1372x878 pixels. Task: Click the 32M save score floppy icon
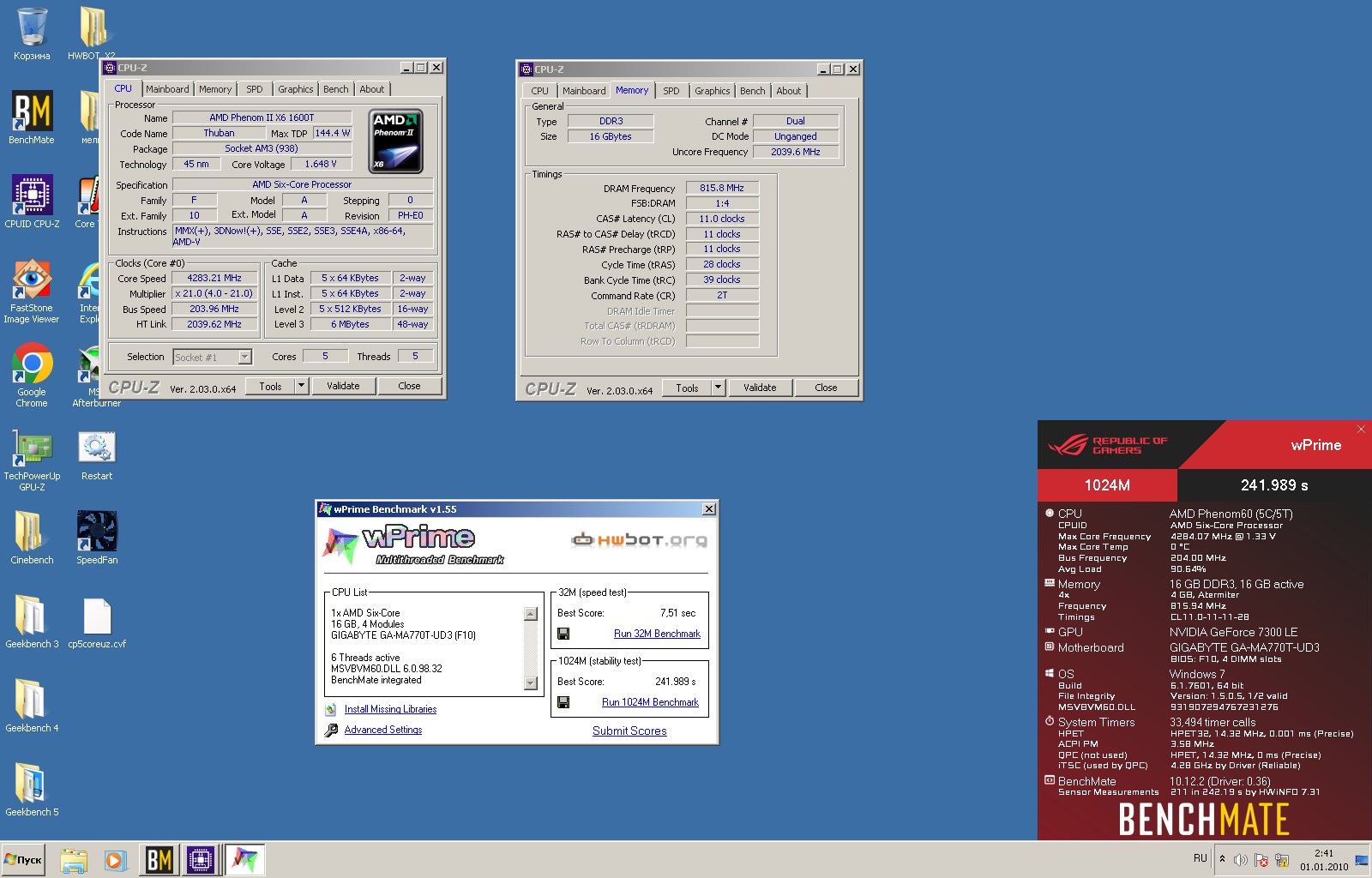[563, 634]
